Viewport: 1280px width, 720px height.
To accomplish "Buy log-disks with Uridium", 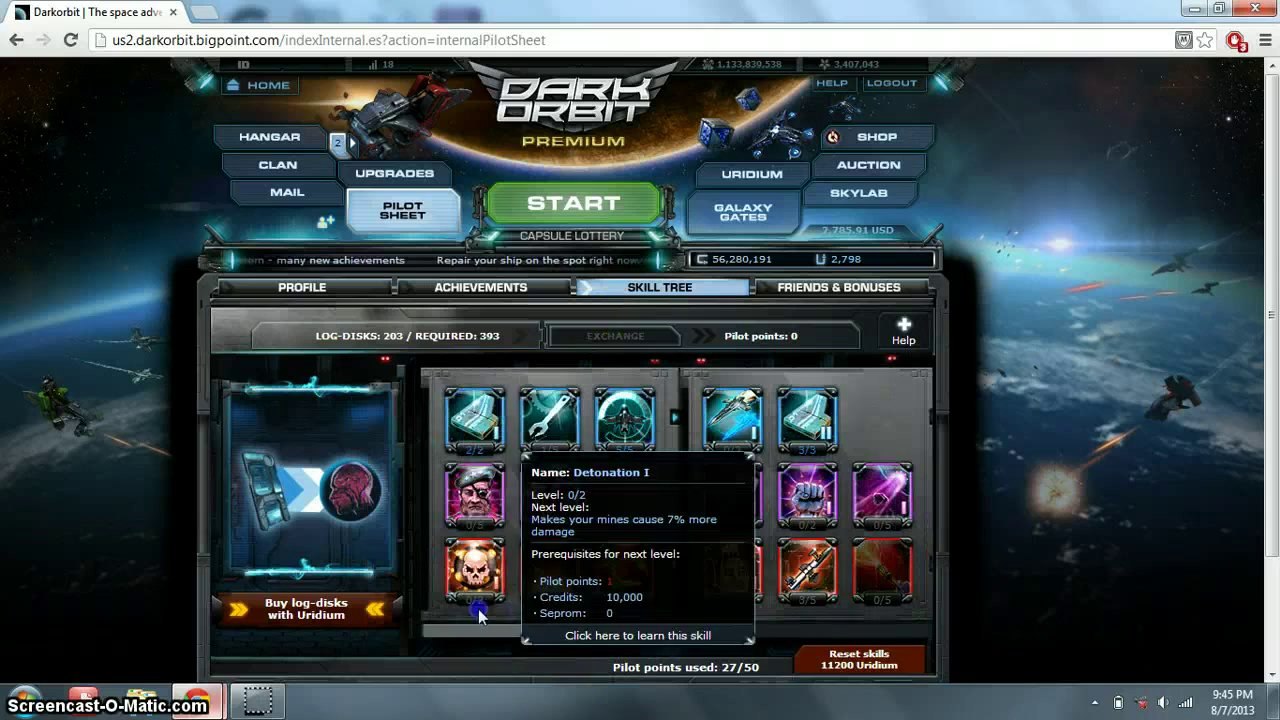I will pyautogui.click(x=306, y=609).
